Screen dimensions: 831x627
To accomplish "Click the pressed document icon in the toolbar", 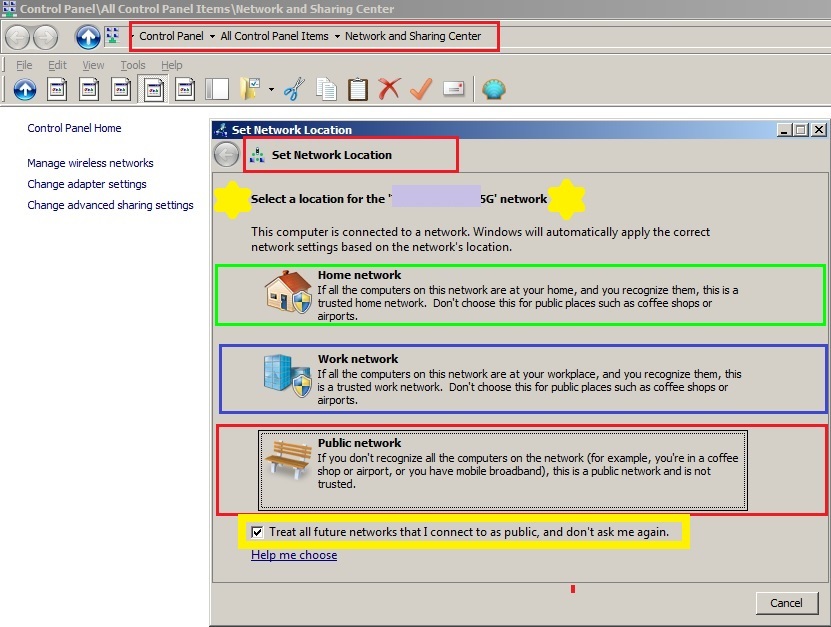I will coord(153,89).
